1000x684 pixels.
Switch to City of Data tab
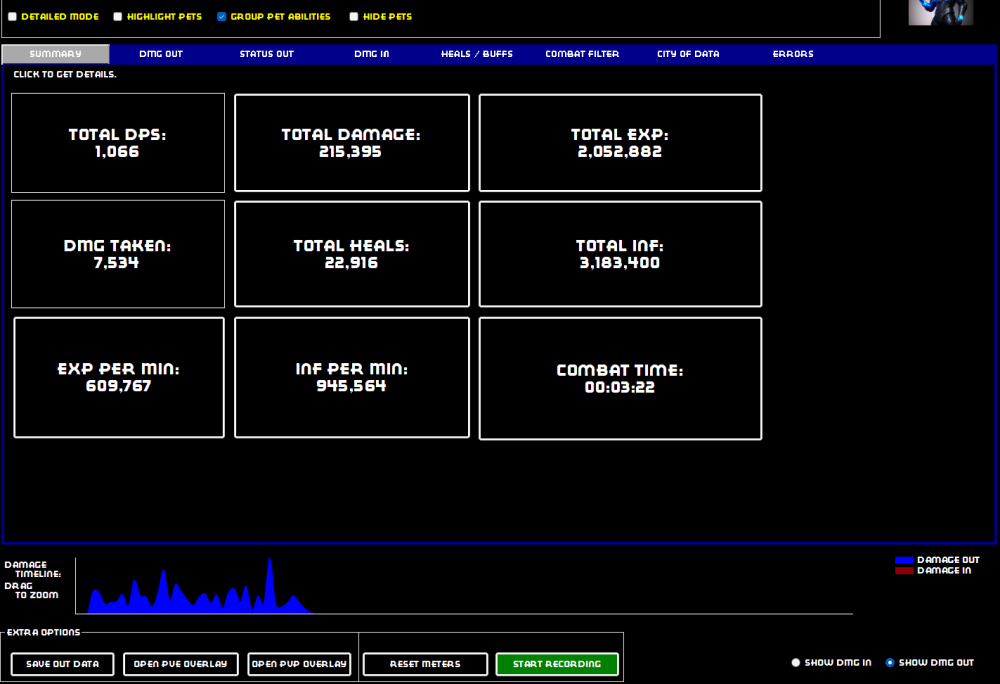(x=688, y=54)
